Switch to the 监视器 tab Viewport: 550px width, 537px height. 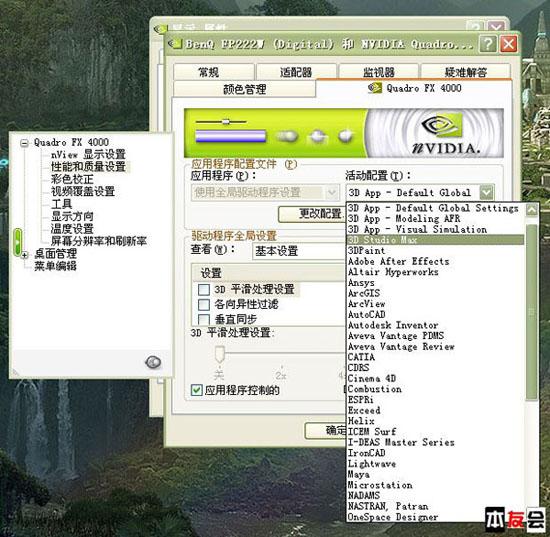(x=378, y=72)
